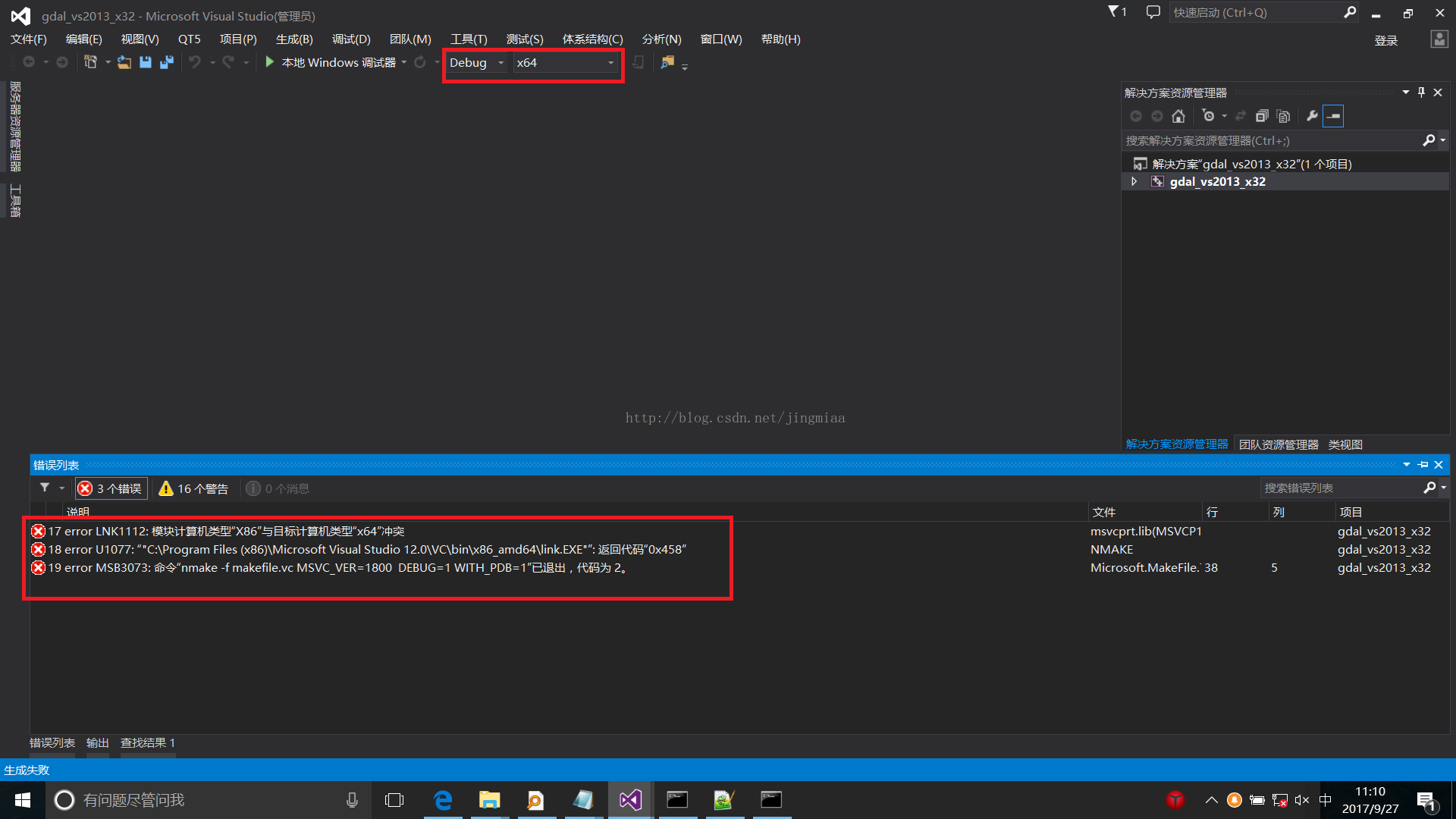Click the Undo arrow icon
Screen dimensions: 1456x819
195,62
